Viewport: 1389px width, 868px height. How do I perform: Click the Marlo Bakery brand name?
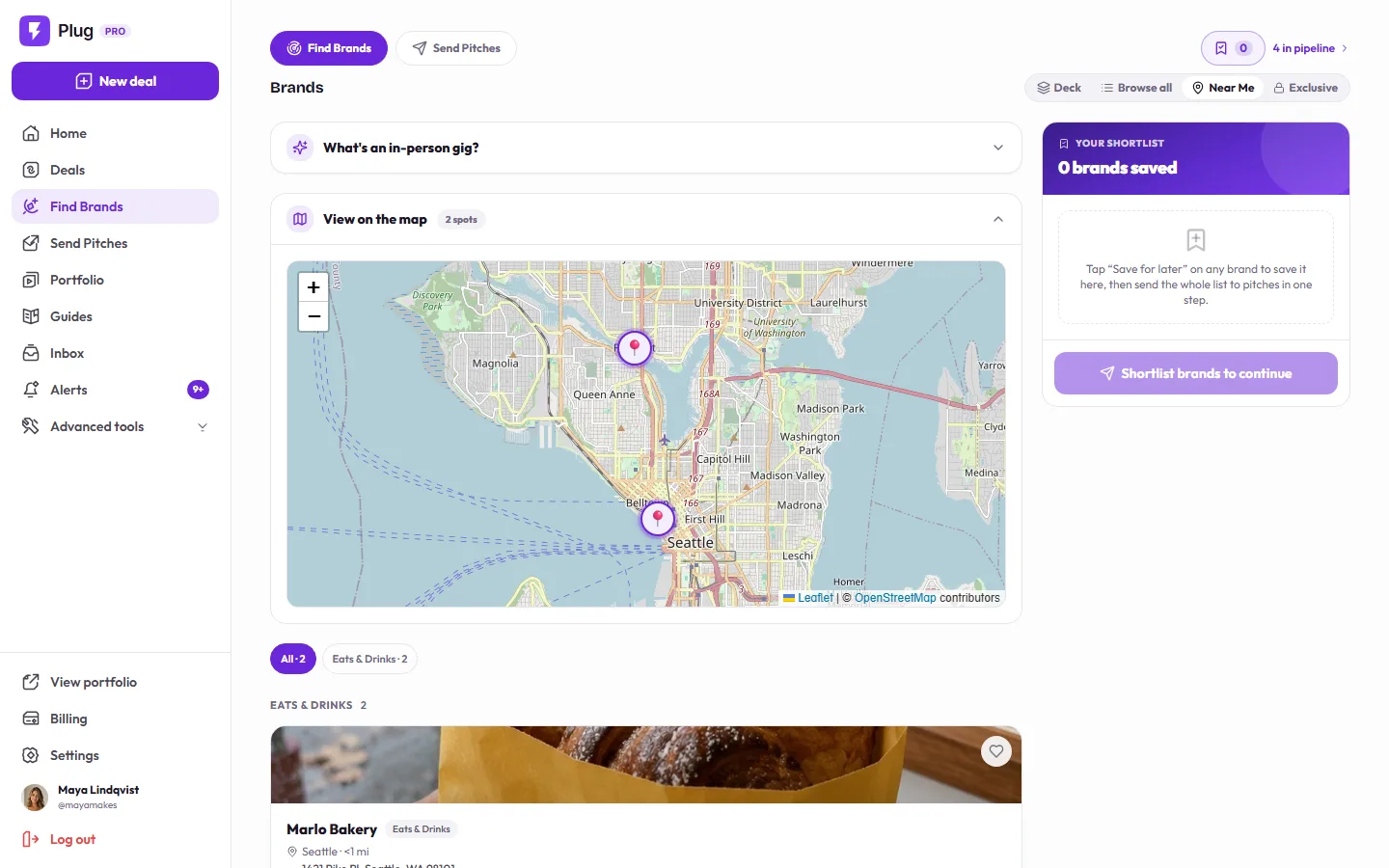click(332, 829)
